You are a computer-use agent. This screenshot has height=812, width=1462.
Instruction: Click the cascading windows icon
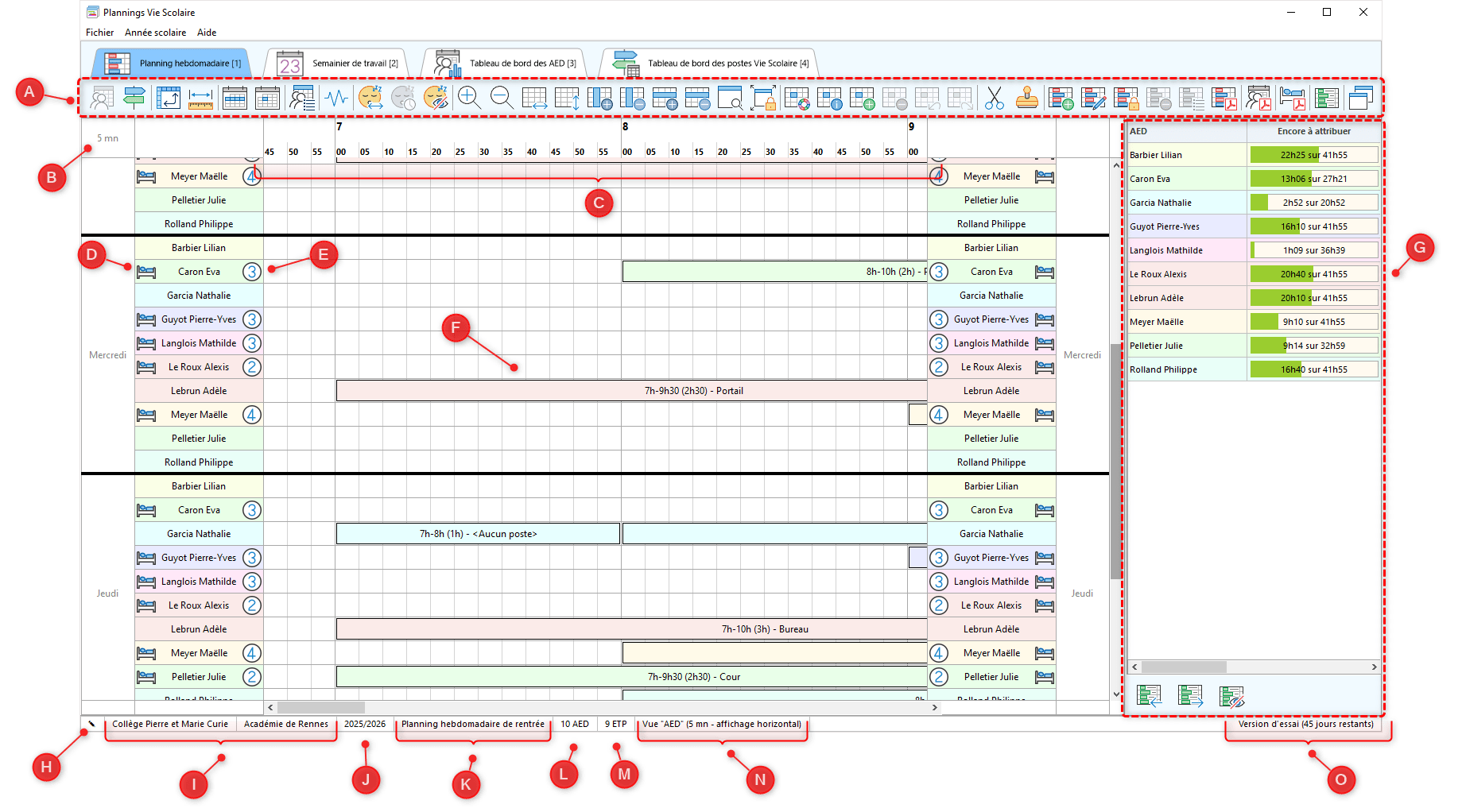pos(1360,98)
